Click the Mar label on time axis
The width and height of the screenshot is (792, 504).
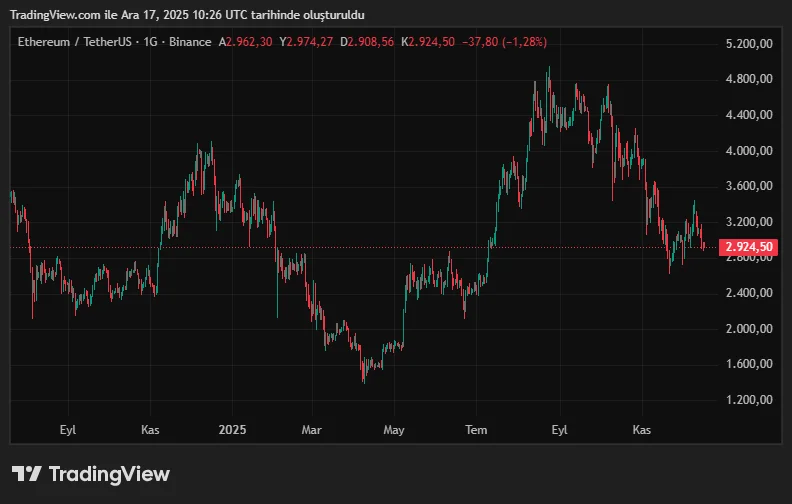312,429
